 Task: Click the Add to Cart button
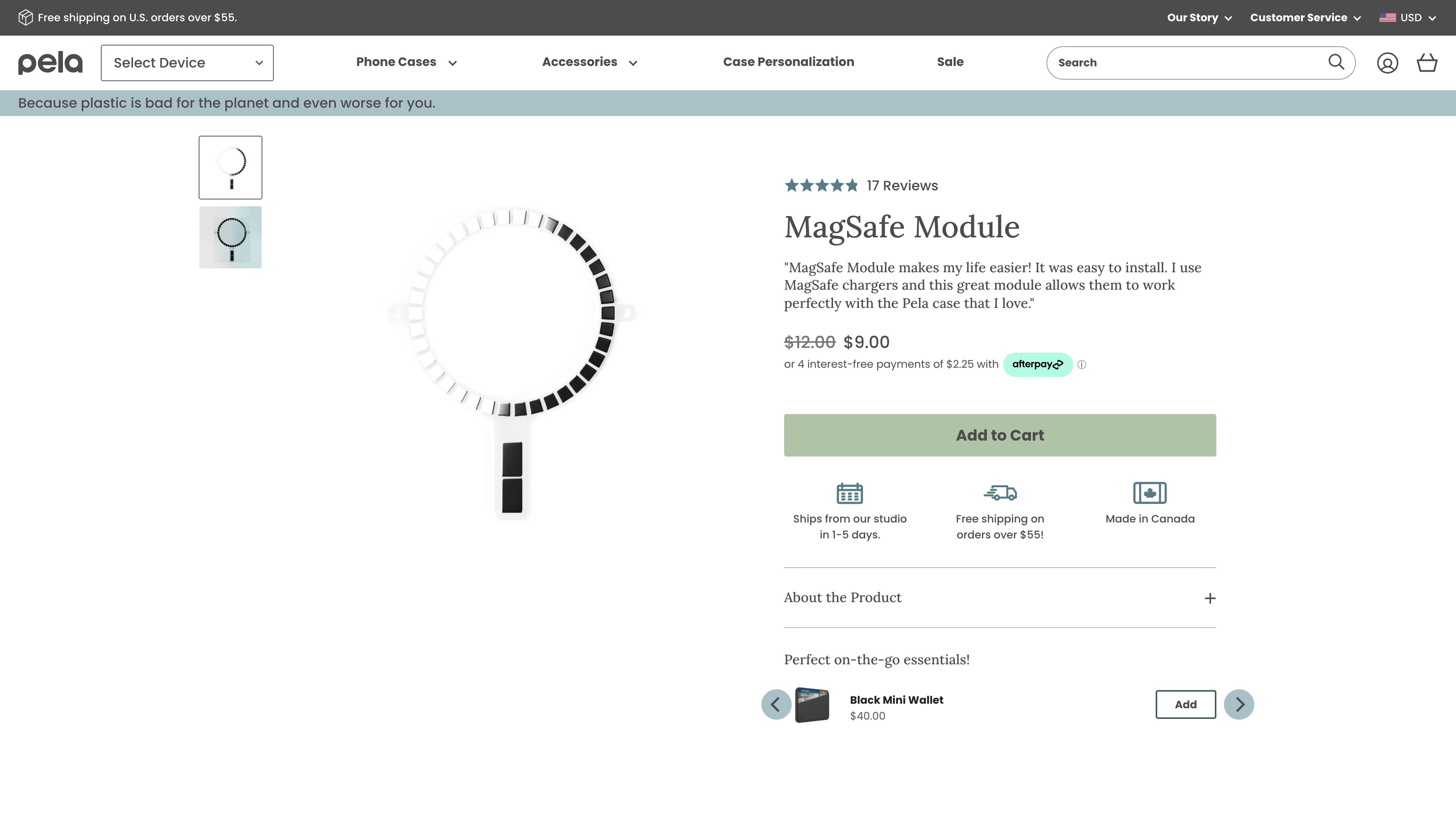click(999, 435)
